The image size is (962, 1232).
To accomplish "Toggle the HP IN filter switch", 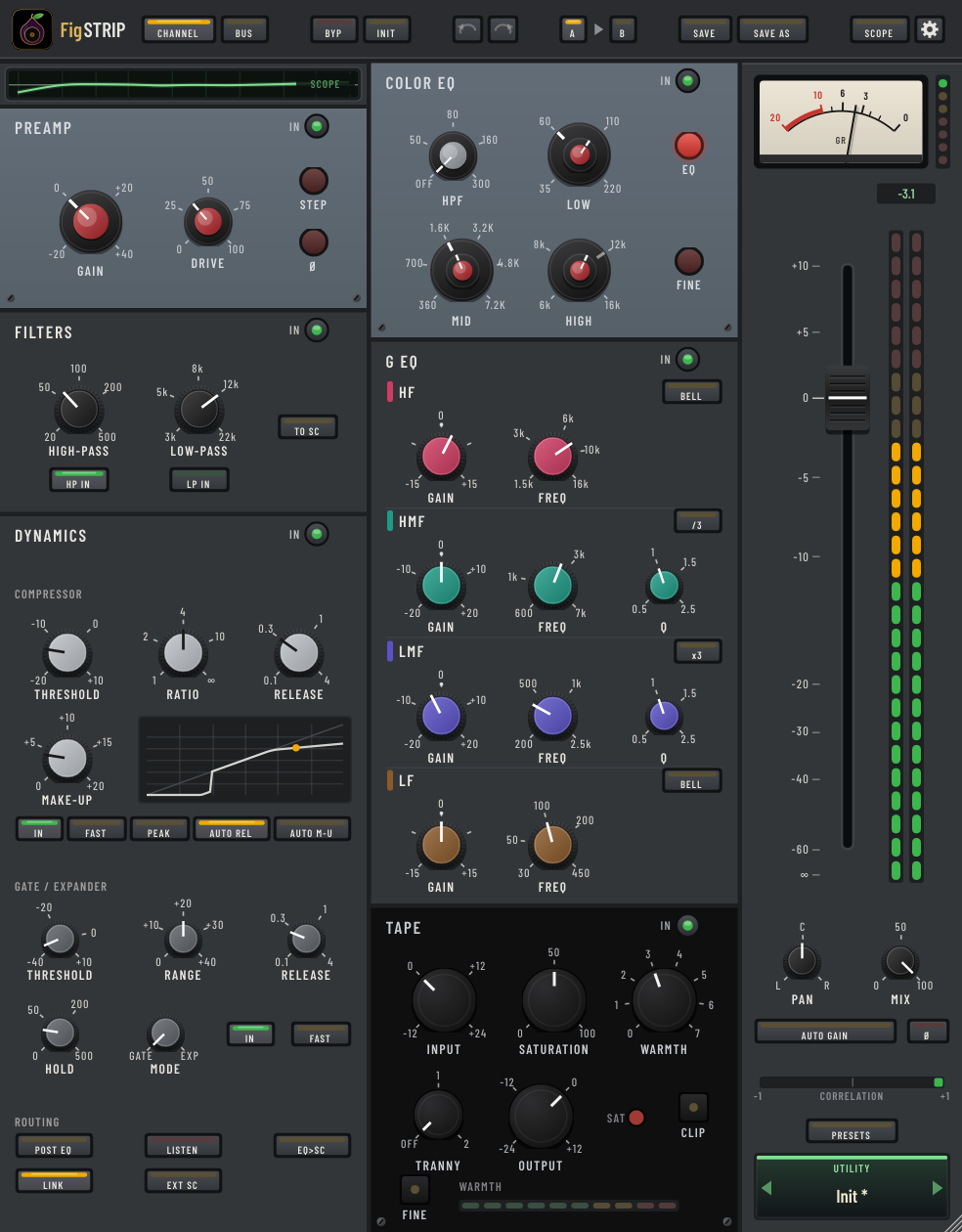I will (78, 480).
